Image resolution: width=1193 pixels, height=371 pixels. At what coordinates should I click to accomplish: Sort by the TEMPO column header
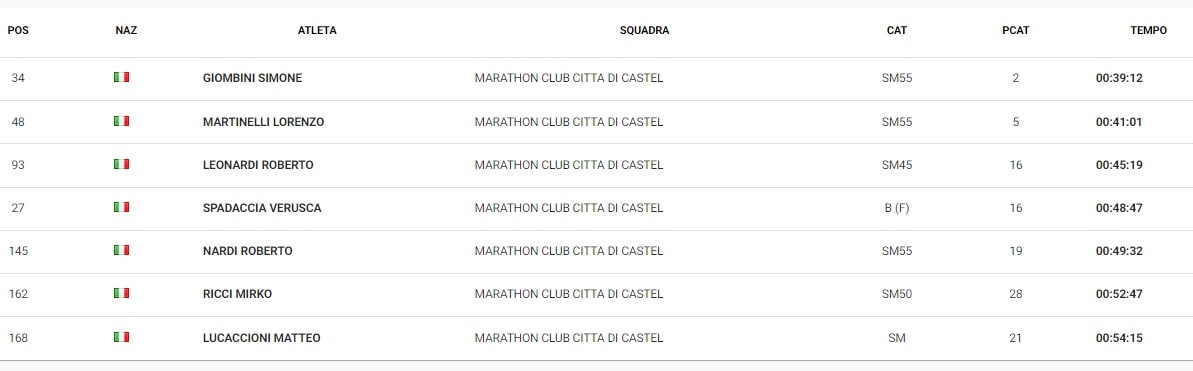[1148, 30]
